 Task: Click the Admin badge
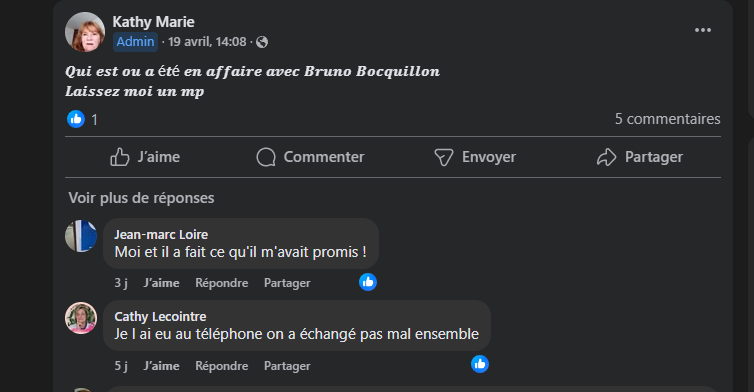135,42
